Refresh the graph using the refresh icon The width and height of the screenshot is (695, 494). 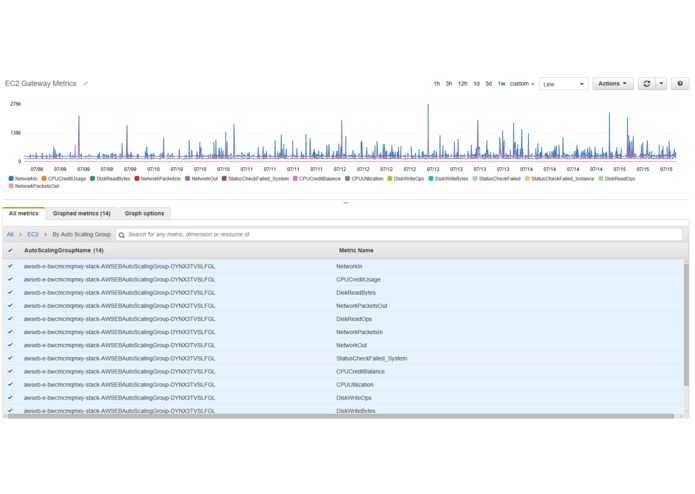(646, 84)
